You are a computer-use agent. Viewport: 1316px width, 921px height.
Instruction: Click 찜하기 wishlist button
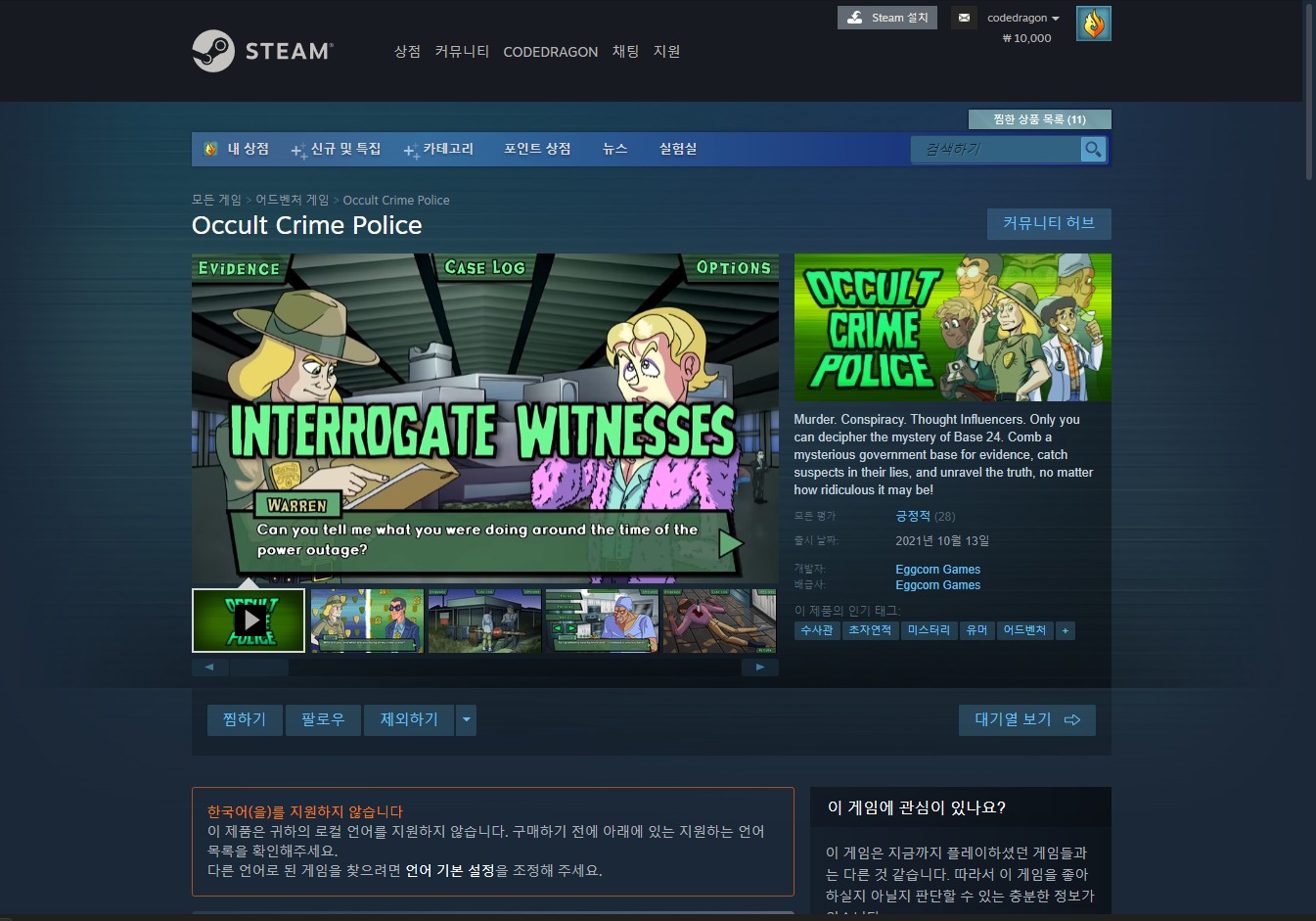245,720
